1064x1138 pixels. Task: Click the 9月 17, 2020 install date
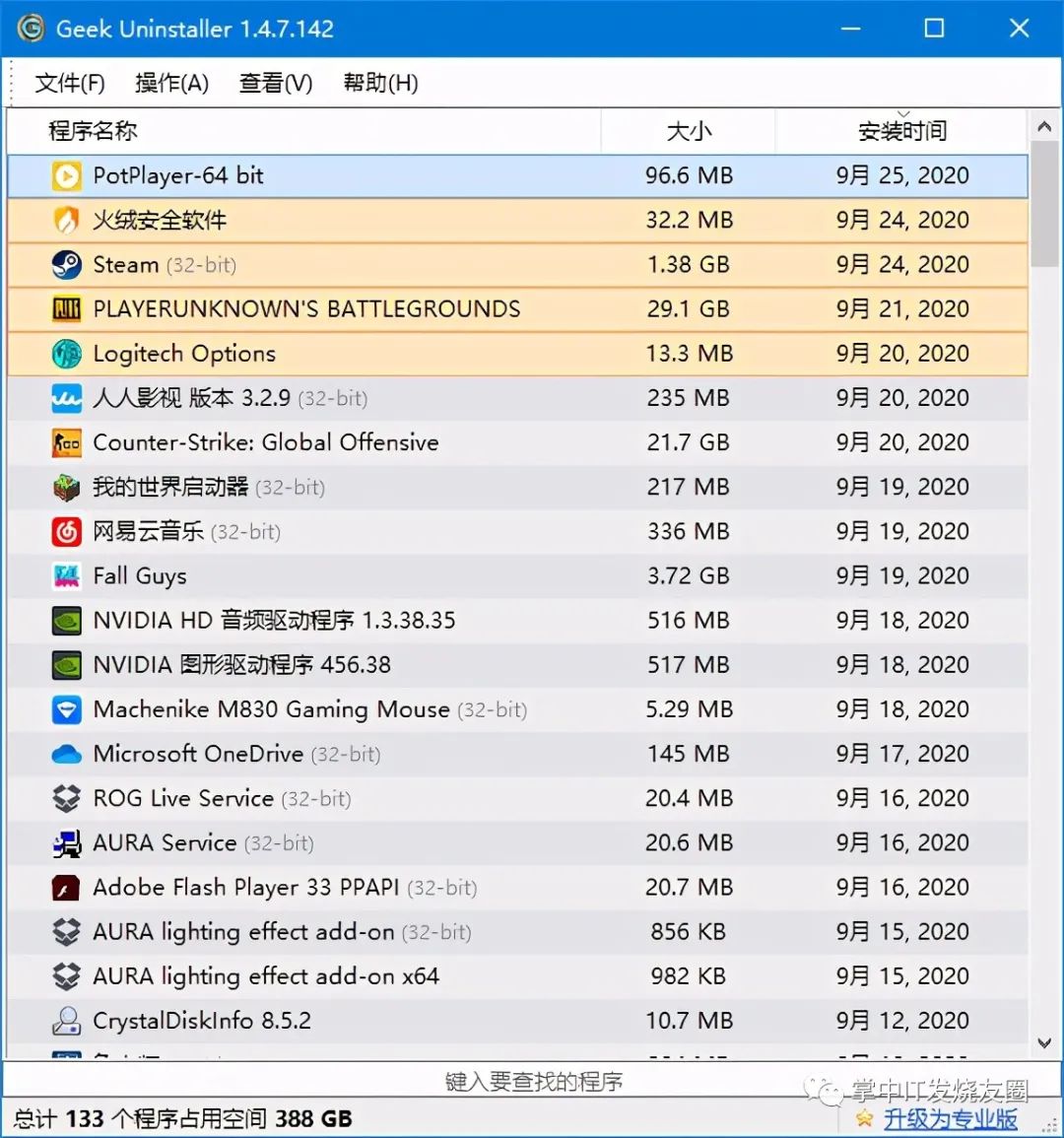902,754
